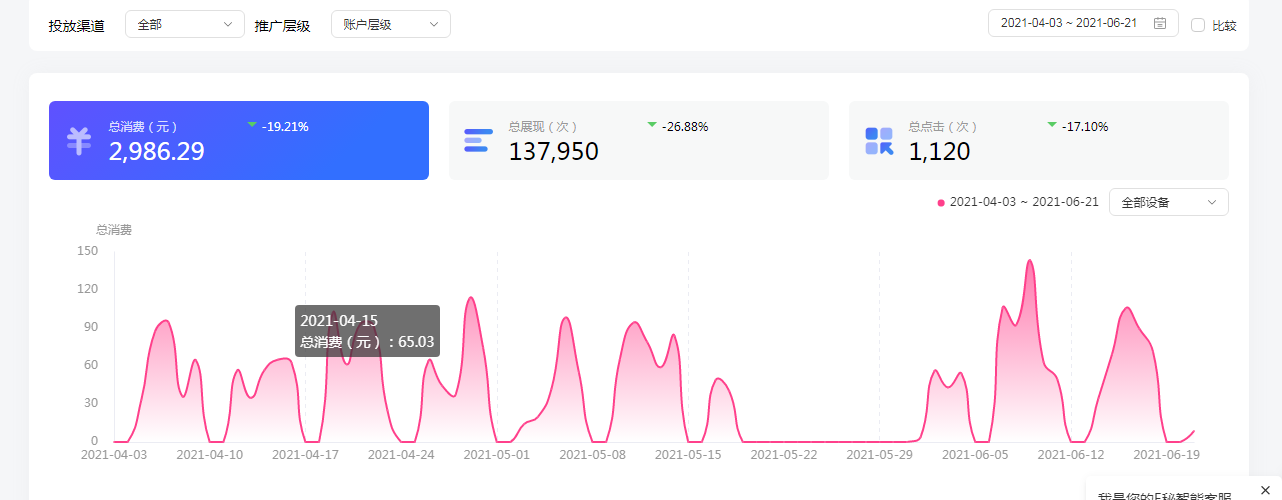Screen dimensions: 1282x500
Task: Click the chevron arrow in 全部 dropdown
Action: tap(228, 24)
